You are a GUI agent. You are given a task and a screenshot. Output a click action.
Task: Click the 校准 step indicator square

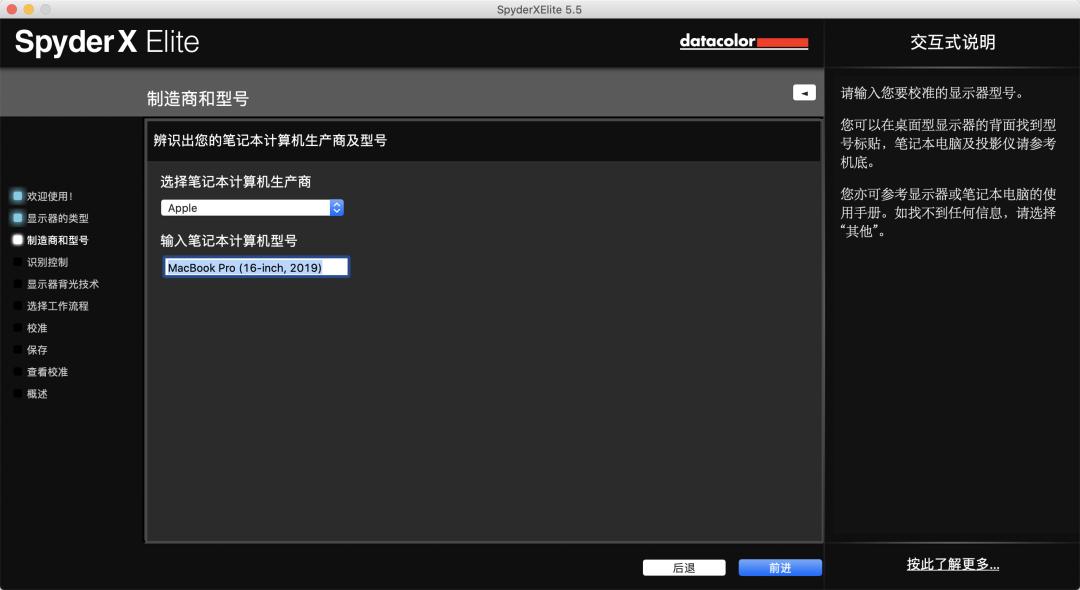click(x=18, y=328)
